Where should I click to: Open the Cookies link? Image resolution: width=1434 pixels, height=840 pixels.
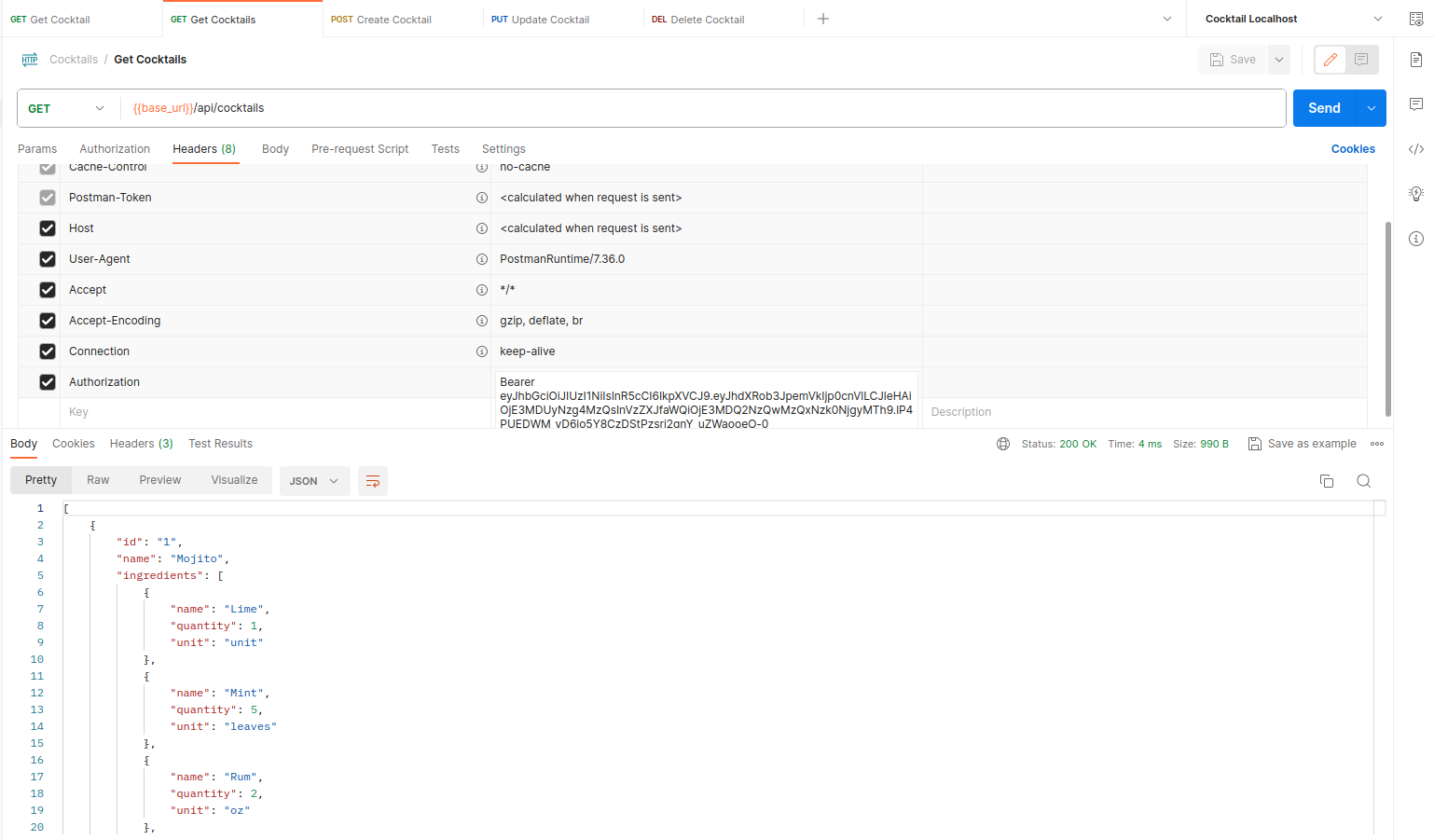tap(1353, 149)
